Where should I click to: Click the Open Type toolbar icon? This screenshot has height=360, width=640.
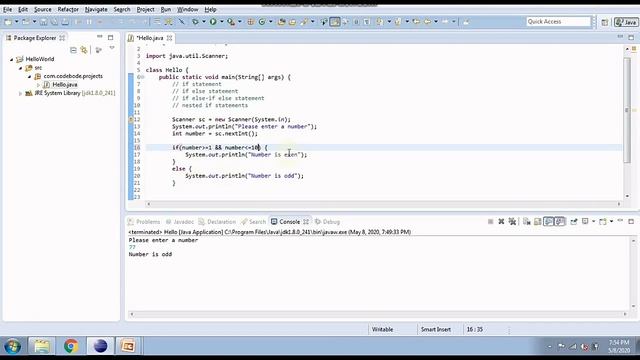pos(281,22)
